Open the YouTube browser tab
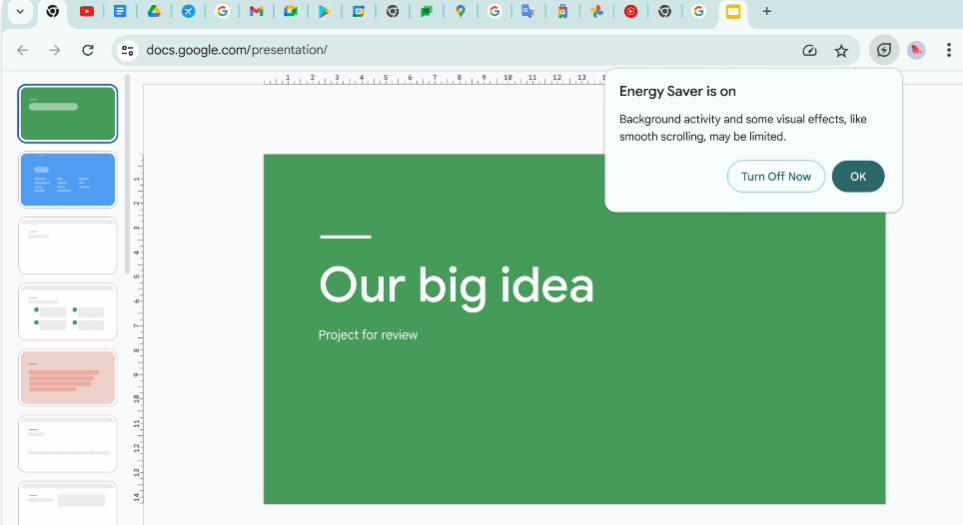Viewport: 963px width, 525px height. pyautogui.click(x=87, y=12)
